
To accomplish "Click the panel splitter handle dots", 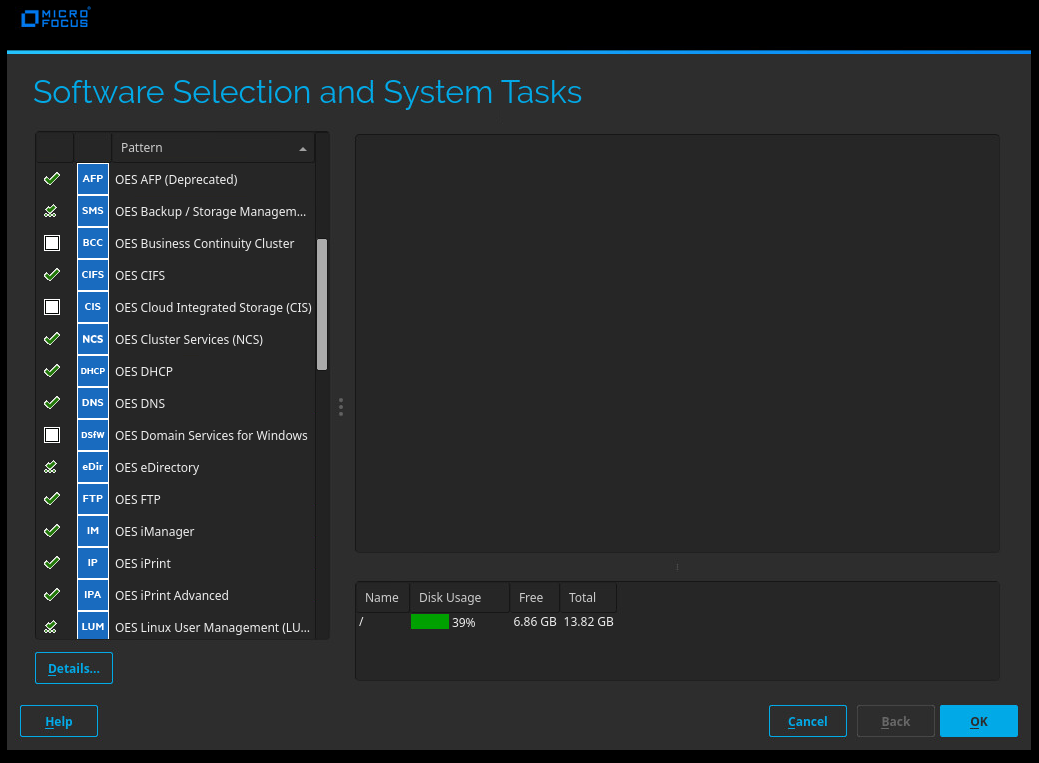I will pos(341,406).
